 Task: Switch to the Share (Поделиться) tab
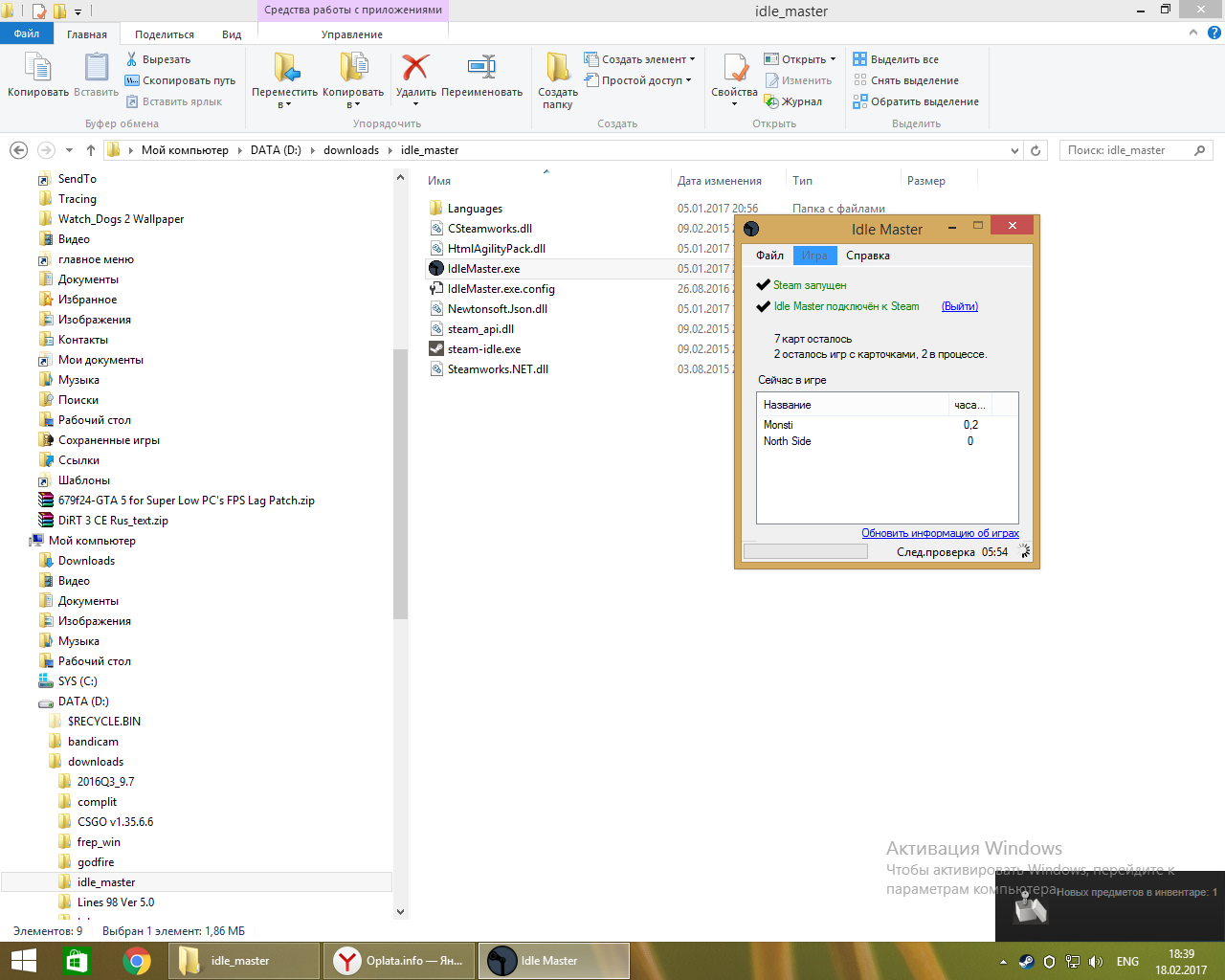165,34
